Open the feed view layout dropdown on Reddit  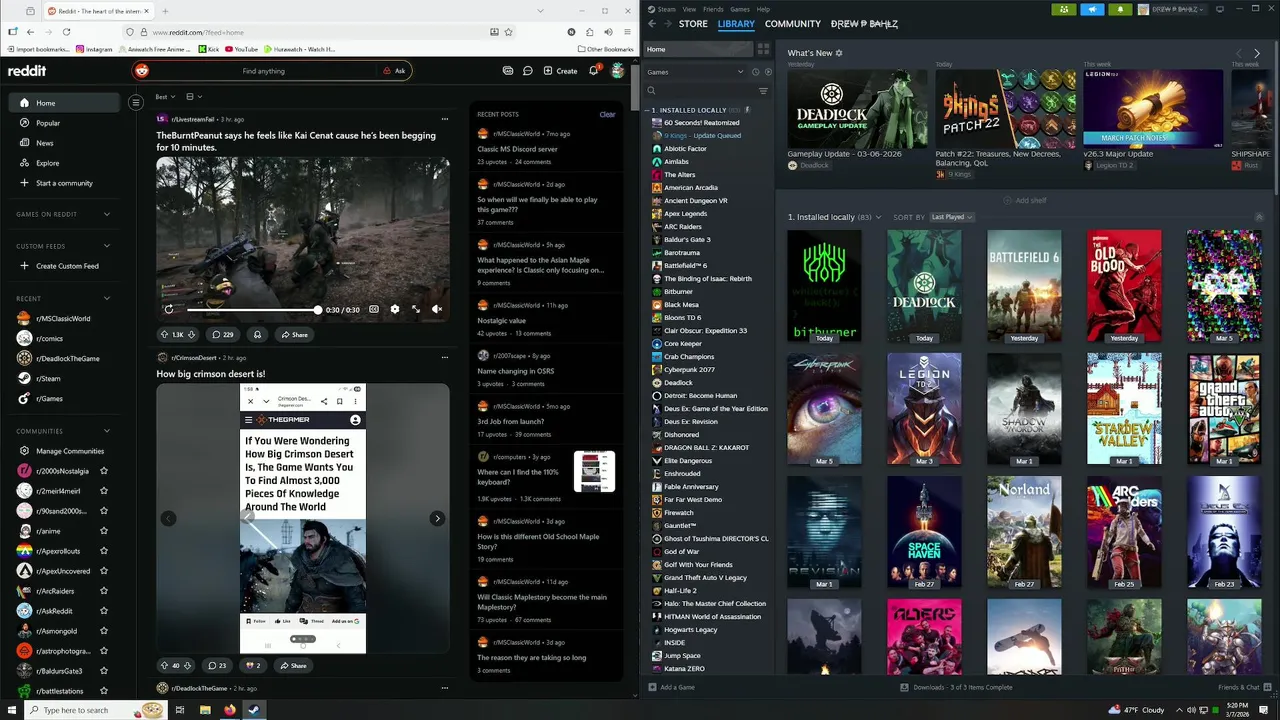click(194, 97)
